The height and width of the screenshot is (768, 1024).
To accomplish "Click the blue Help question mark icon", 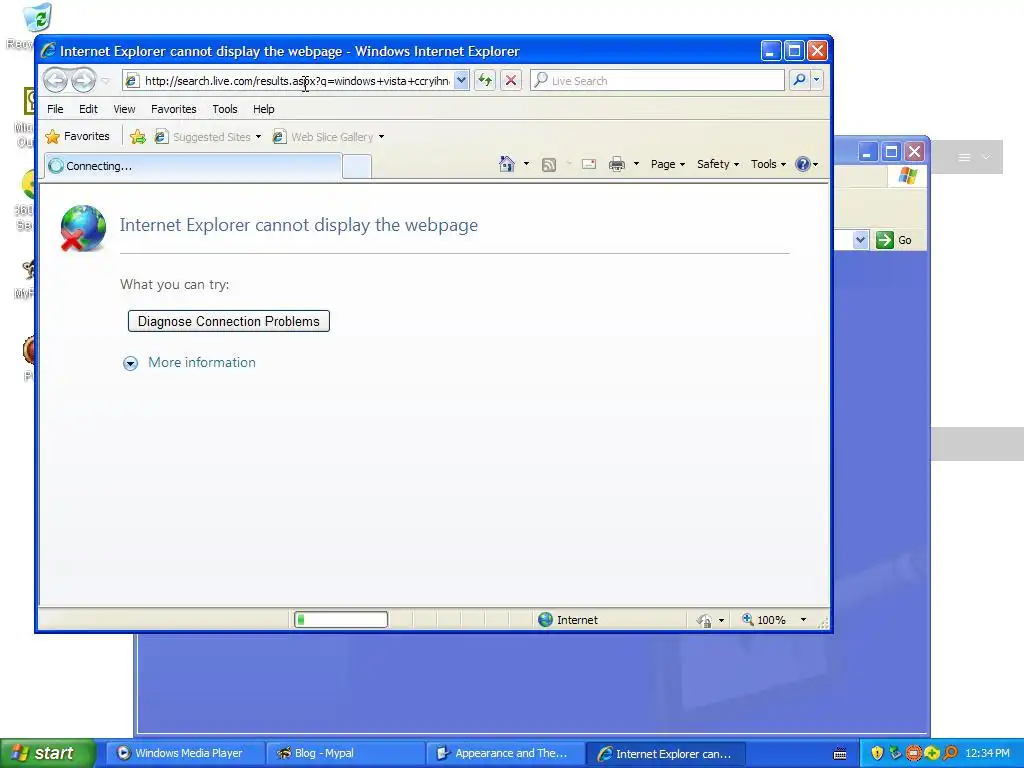I will (803, 164).
